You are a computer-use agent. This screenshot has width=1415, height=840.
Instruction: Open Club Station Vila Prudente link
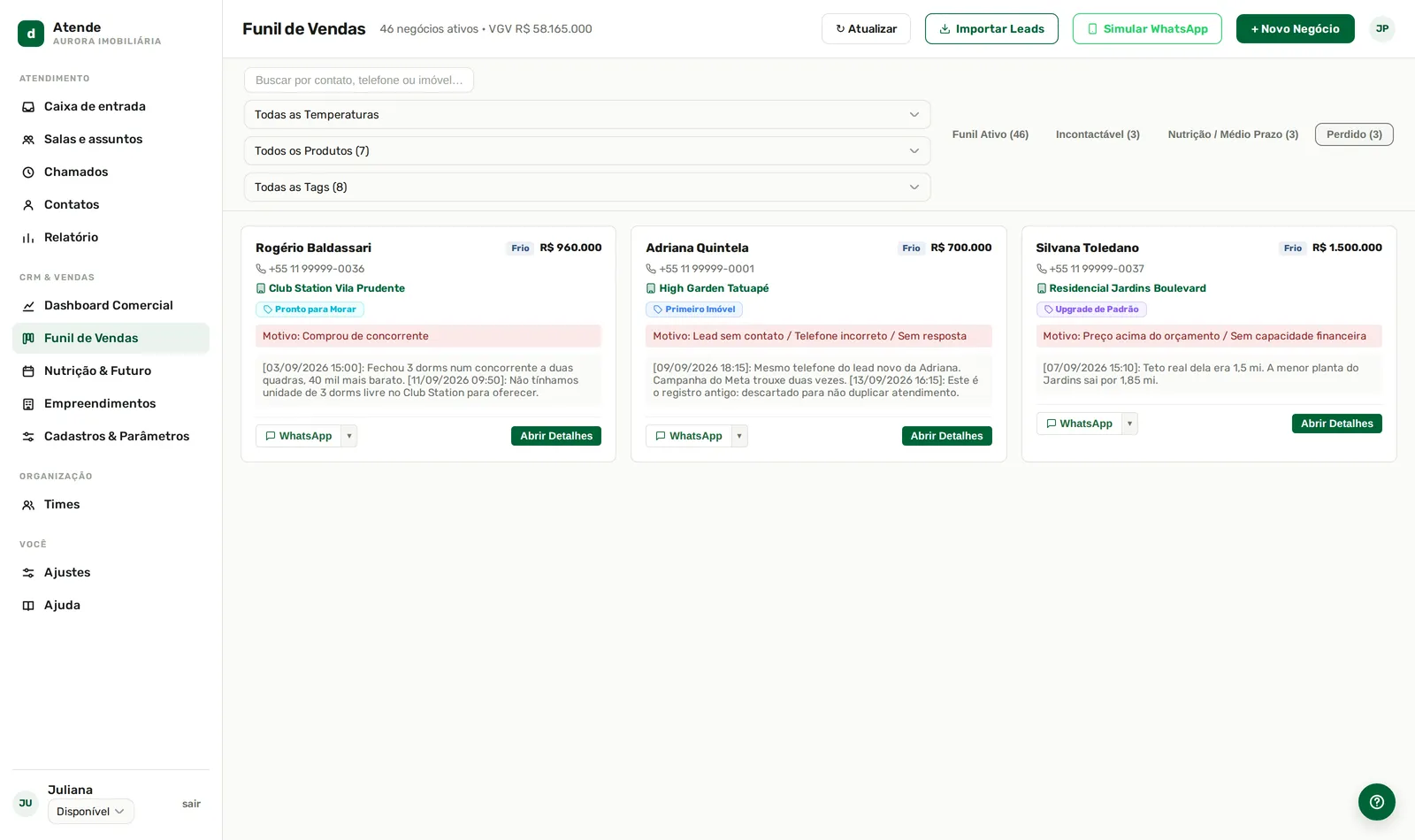pos(336,288)
